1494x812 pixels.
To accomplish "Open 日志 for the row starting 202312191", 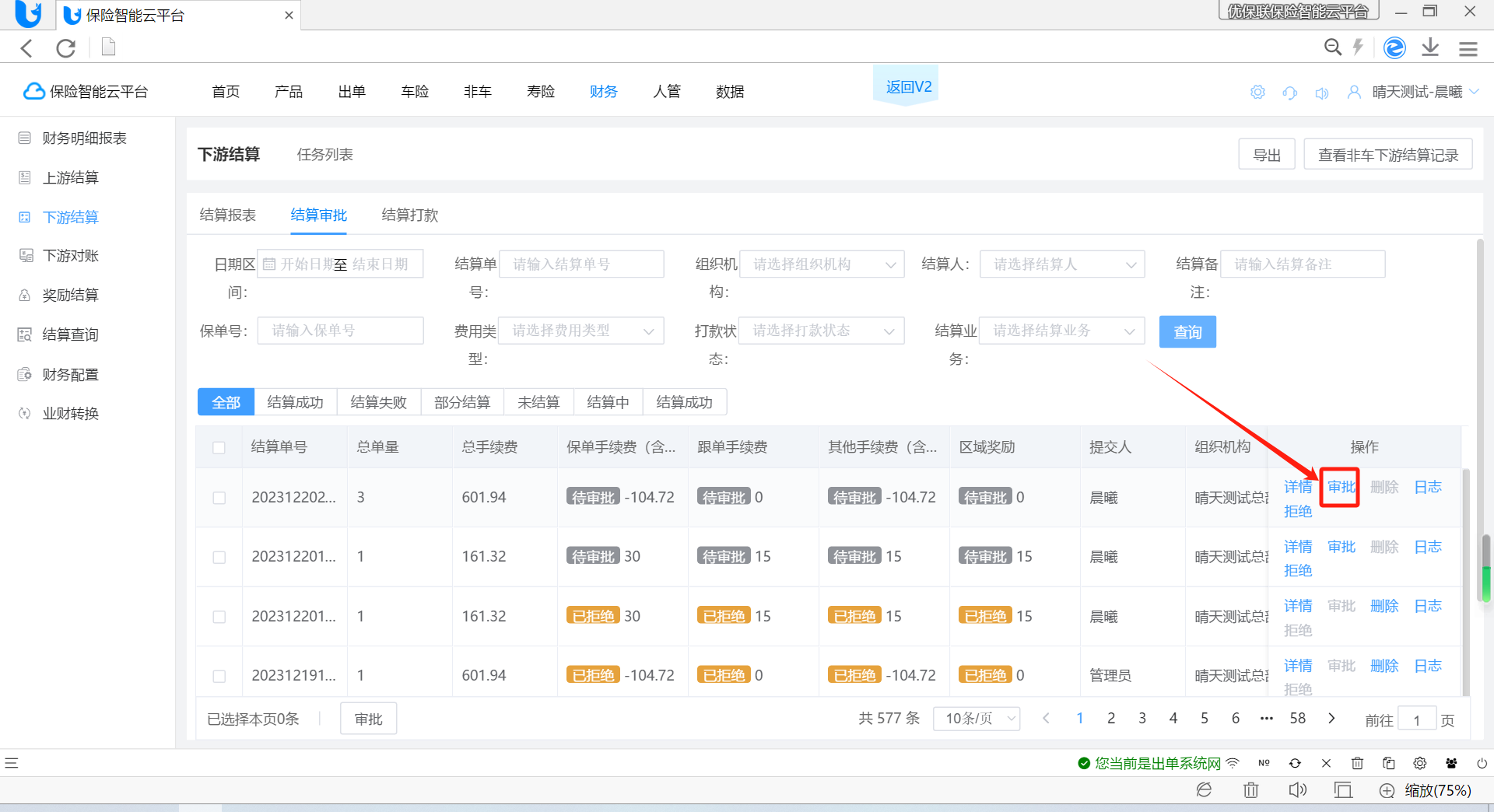I will point(1428,666).
